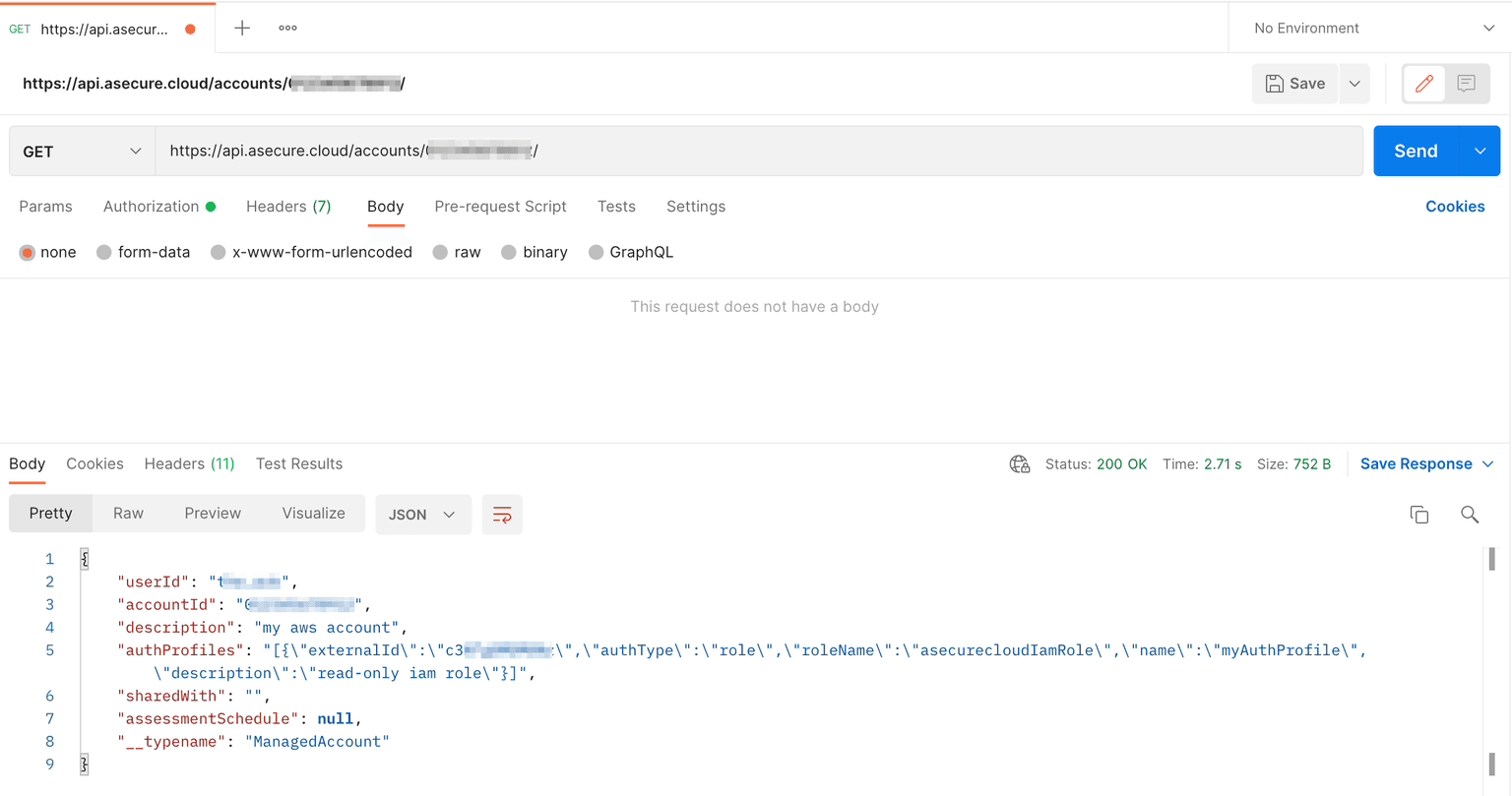Viewport: 1512px width, 796px height.
Task: Click the request title above the URL bar
Action: (214, 84)
